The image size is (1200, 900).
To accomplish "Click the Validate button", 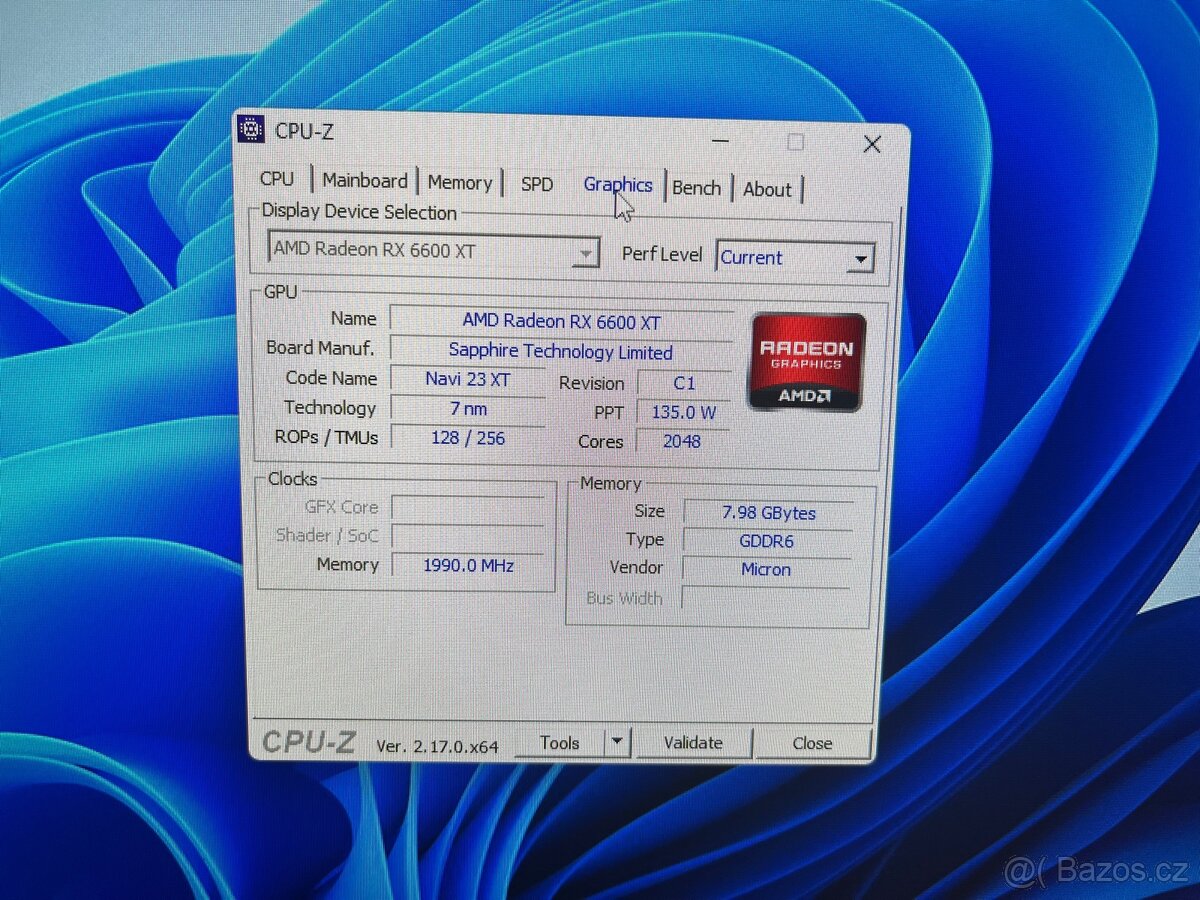I will [694, 743].
